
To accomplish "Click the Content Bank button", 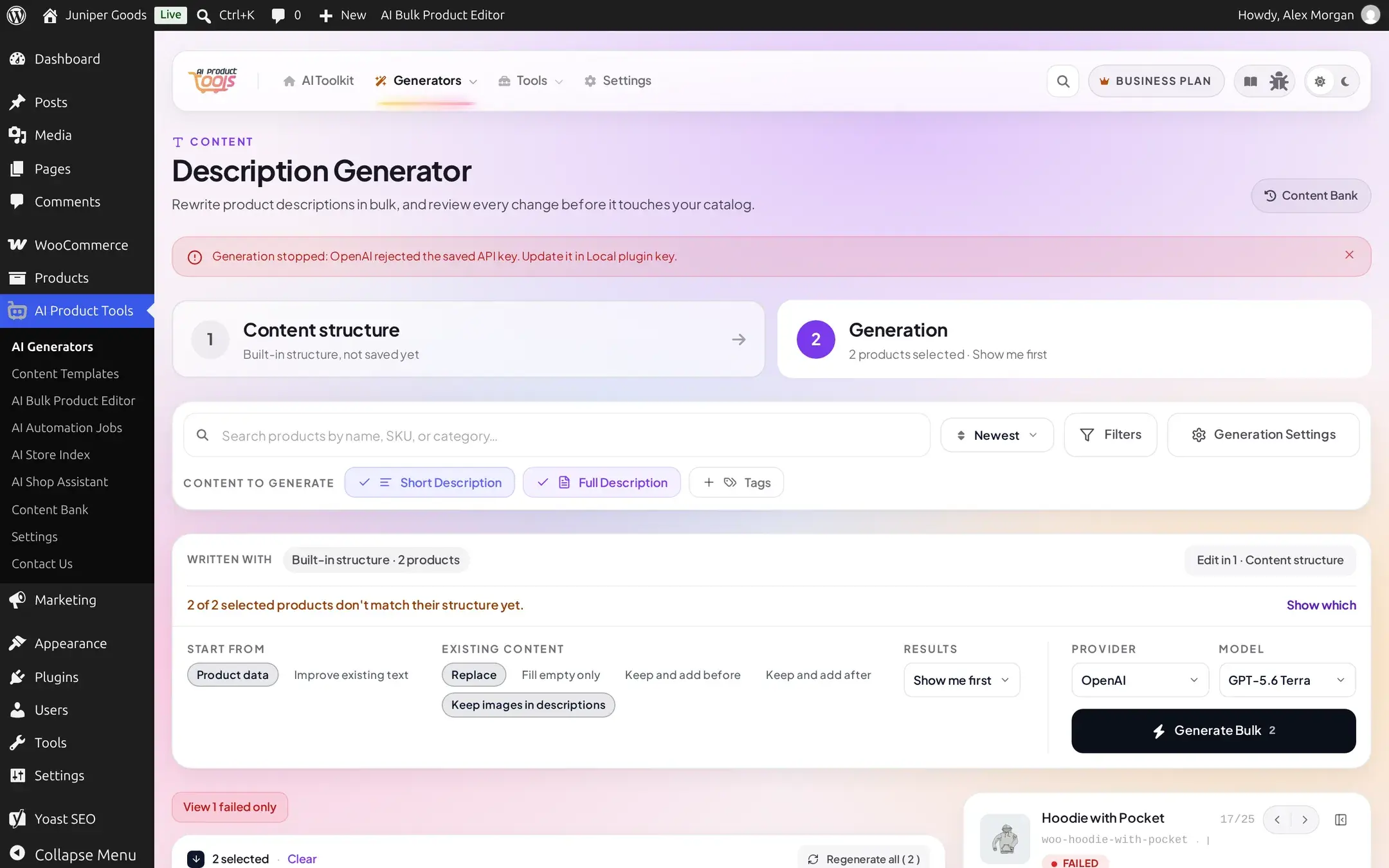I will point(1311,195).
